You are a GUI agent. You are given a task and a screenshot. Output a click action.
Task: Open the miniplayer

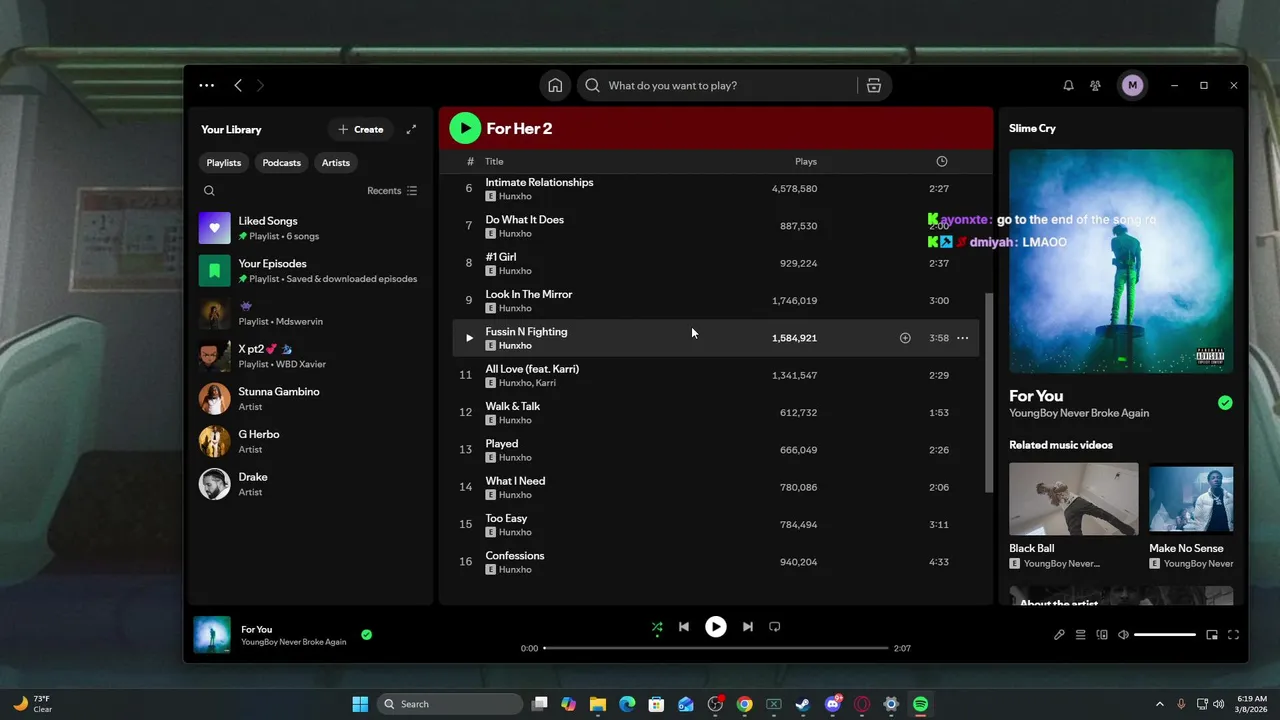(1212, 635)
